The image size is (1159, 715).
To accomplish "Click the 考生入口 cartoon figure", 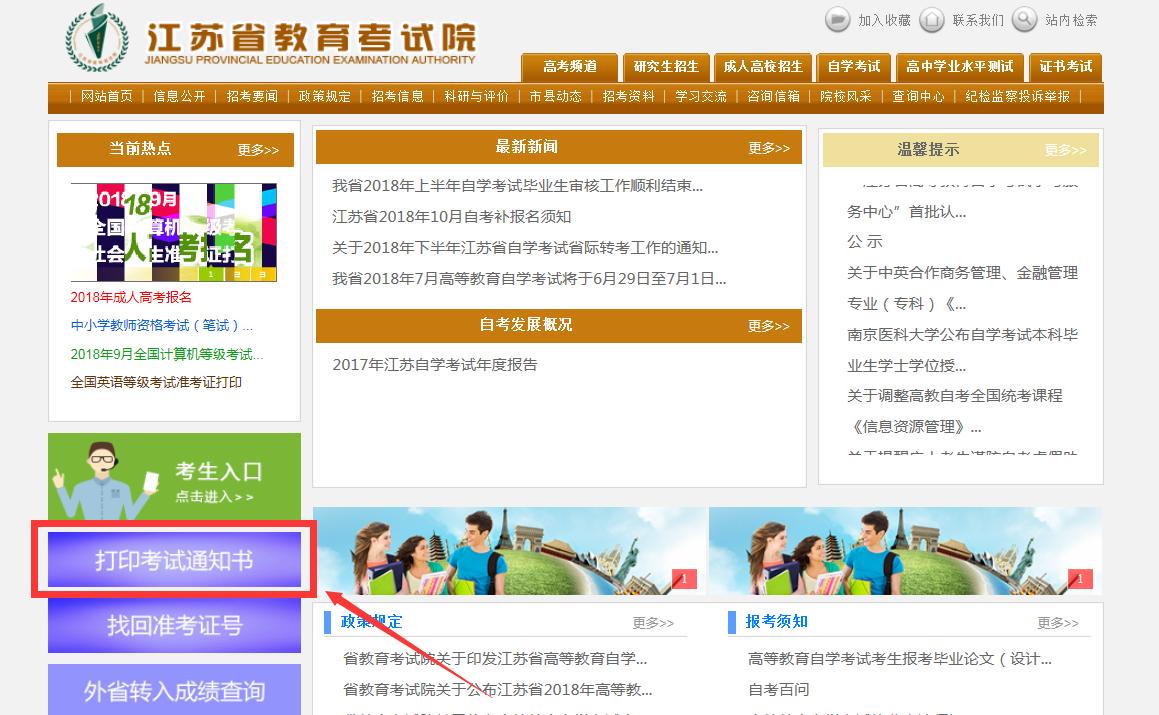I will click(x=101, y=476).
